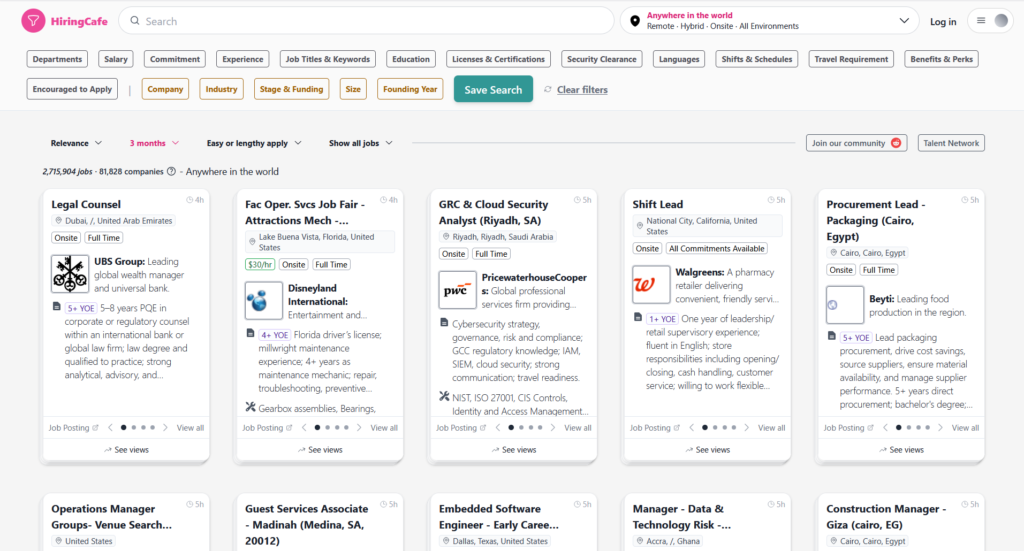Click the document icon on Shift Lead card
The image size is (1024, 551).
coord(638,317)
